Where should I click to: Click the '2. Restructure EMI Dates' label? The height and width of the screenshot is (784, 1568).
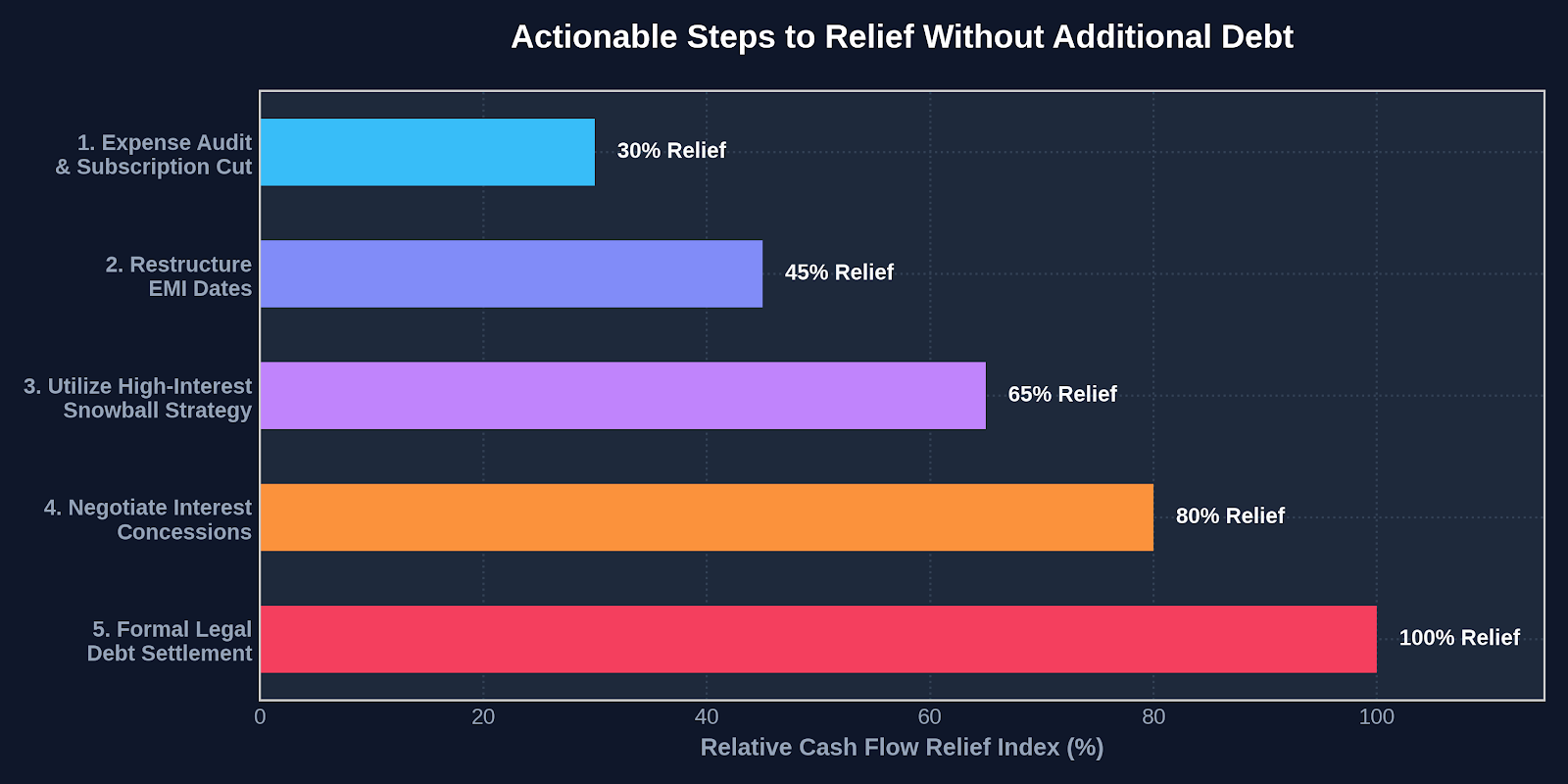(178, 276)
